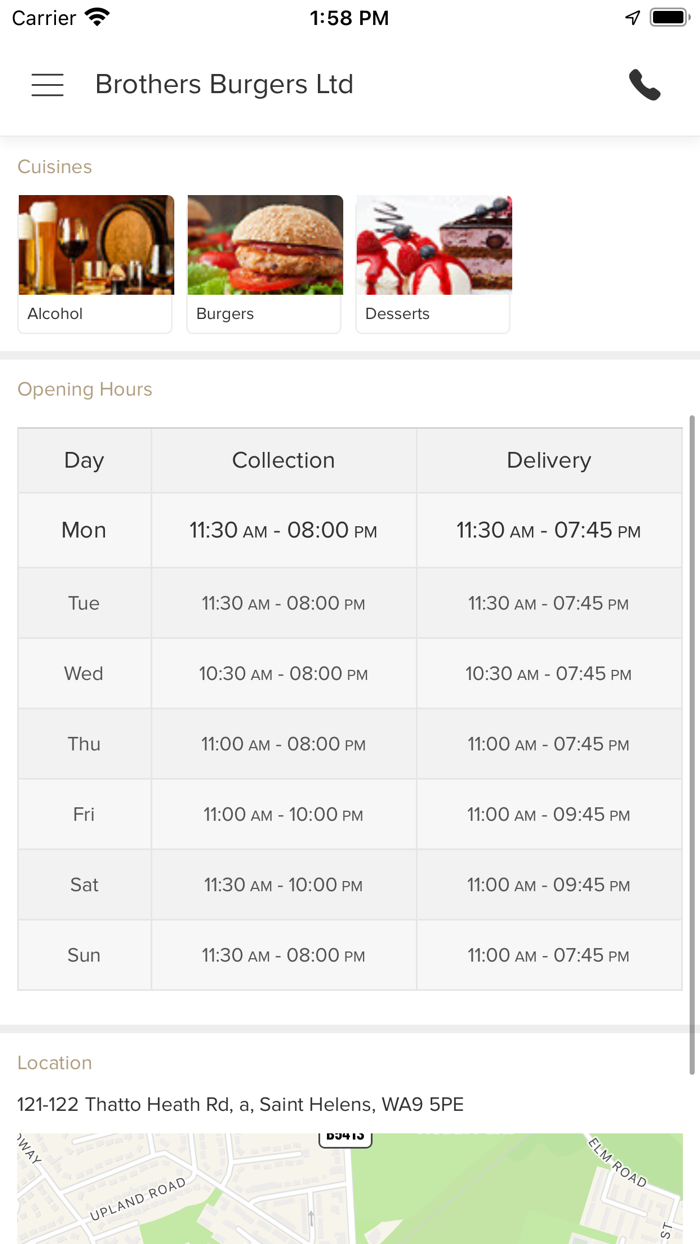Open the hamburger menu
Viewport: 700px width, 1244px height.
[48, 85]
